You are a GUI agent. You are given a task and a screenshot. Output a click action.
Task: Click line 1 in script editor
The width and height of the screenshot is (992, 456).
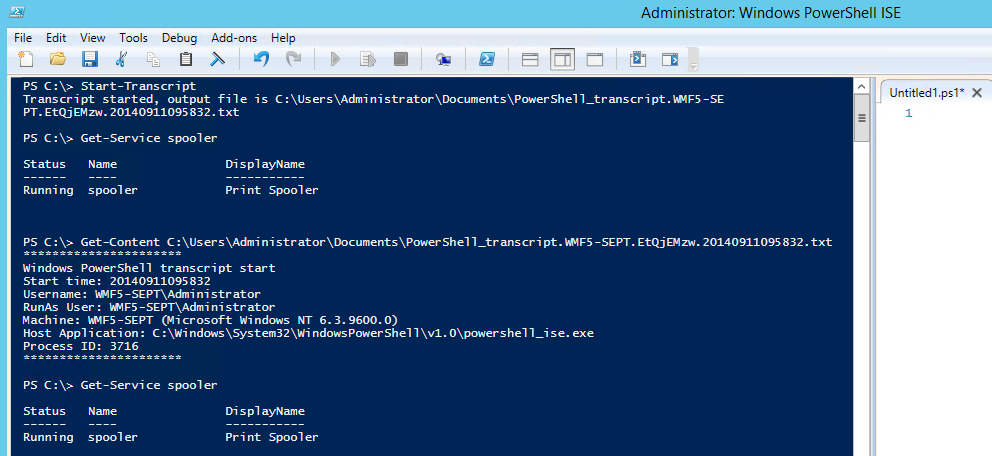pyautogui.click(x=950, y=113)
